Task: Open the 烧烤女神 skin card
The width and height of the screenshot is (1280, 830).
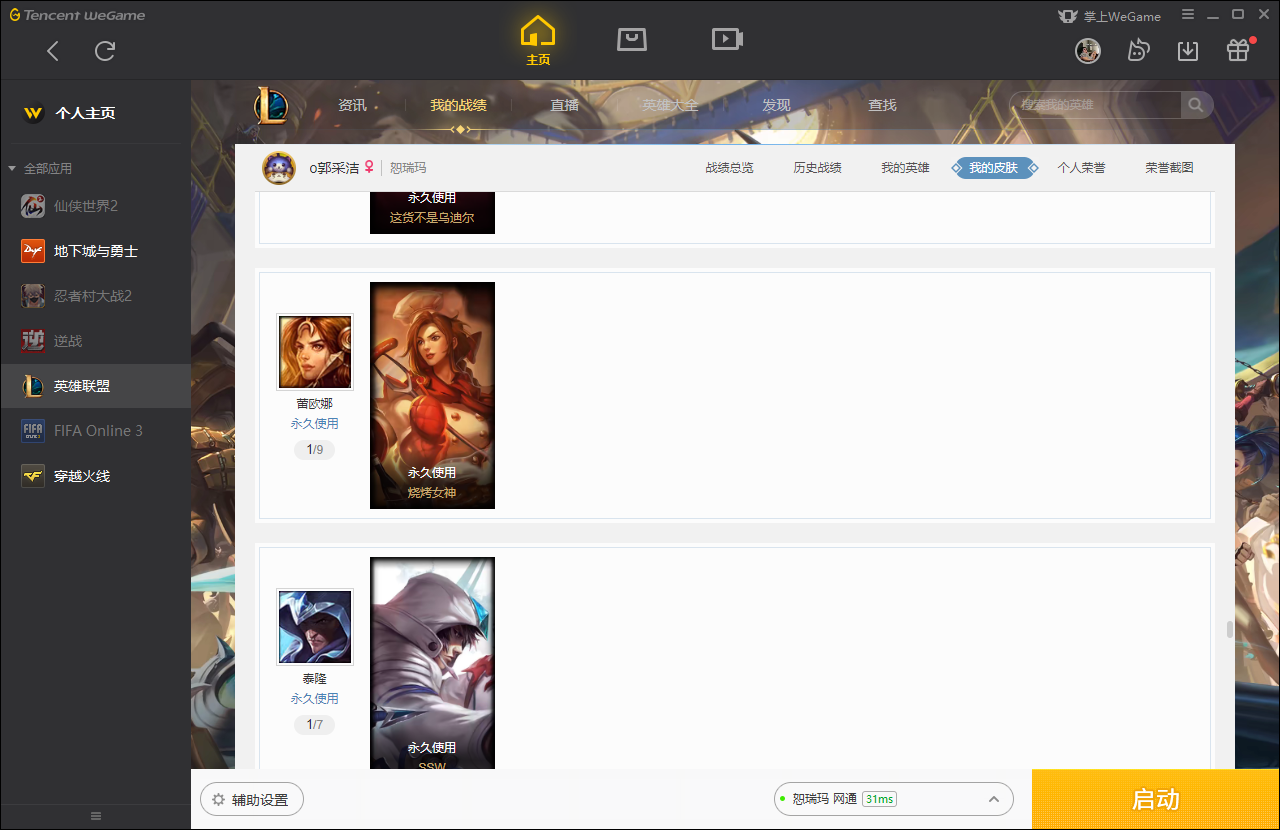Action: (x=432, y=395)
